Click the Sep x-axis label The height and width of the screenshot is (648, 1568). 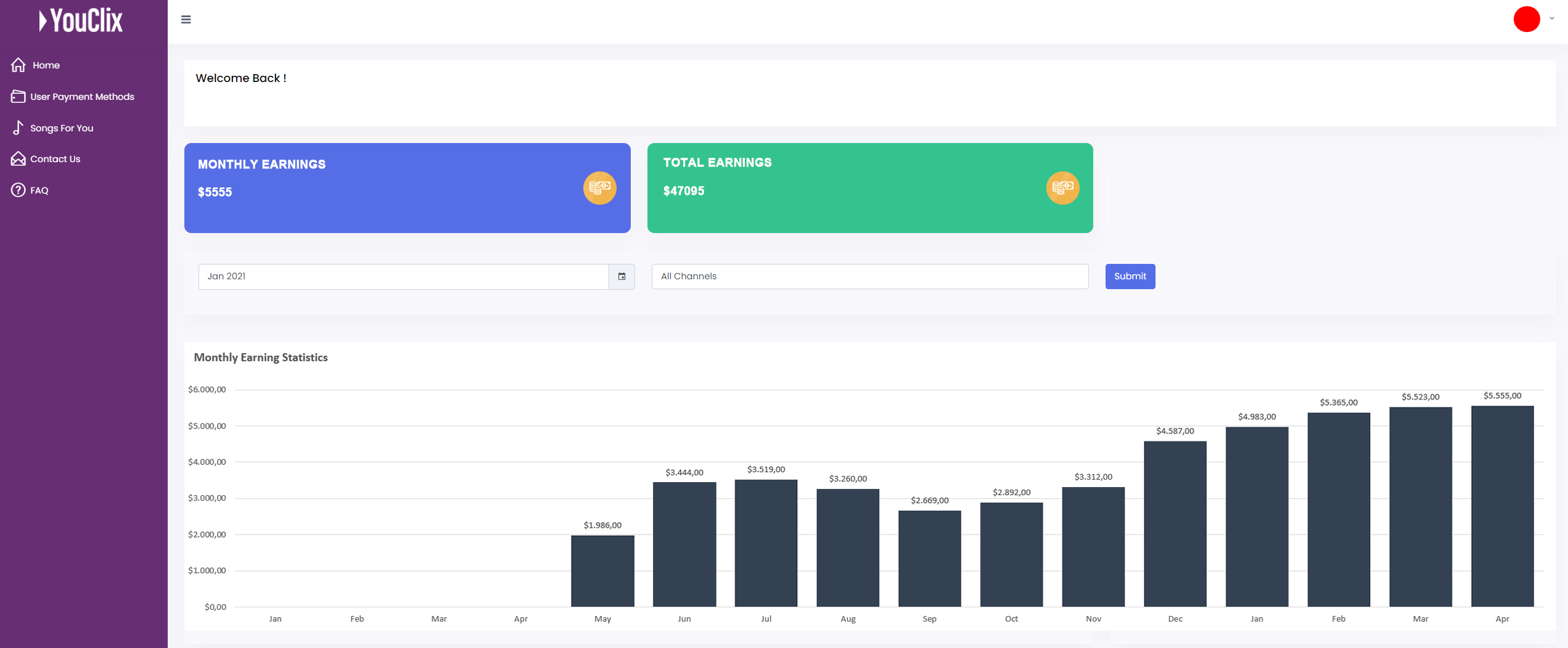(929, 618)
